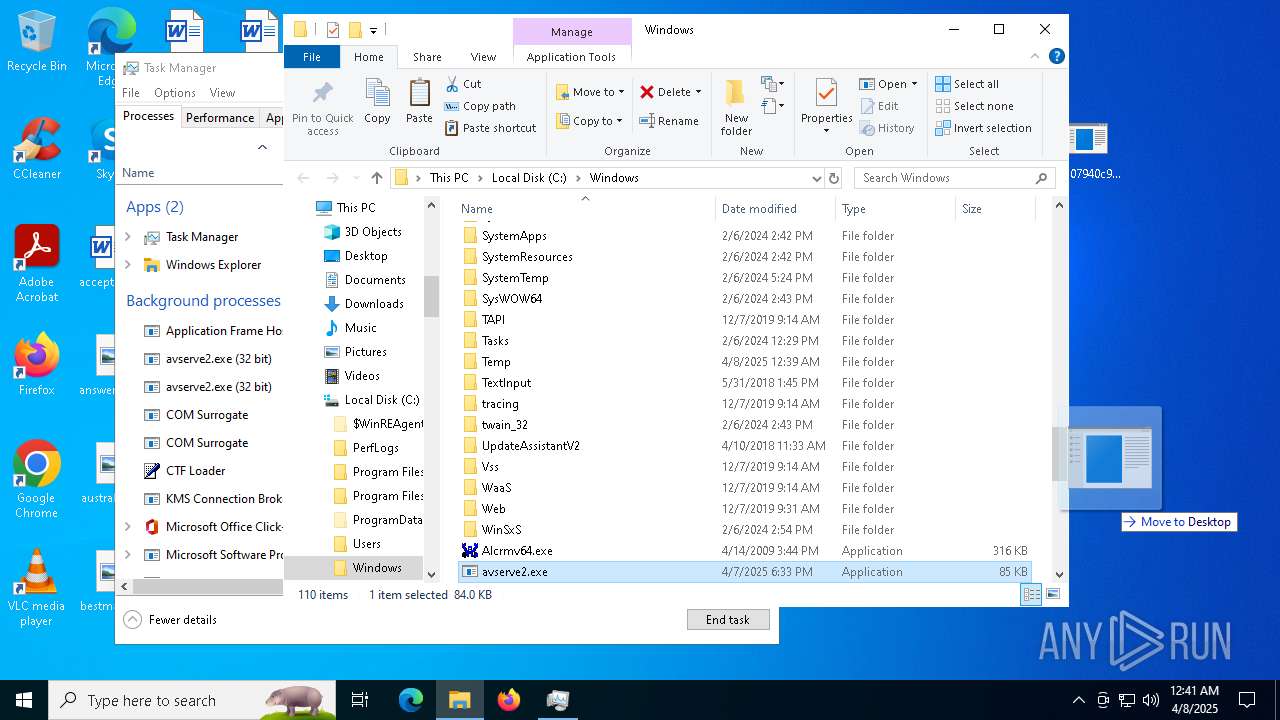Open Firefox from the taskbar

pyautogui.click(x=509, y=700)
